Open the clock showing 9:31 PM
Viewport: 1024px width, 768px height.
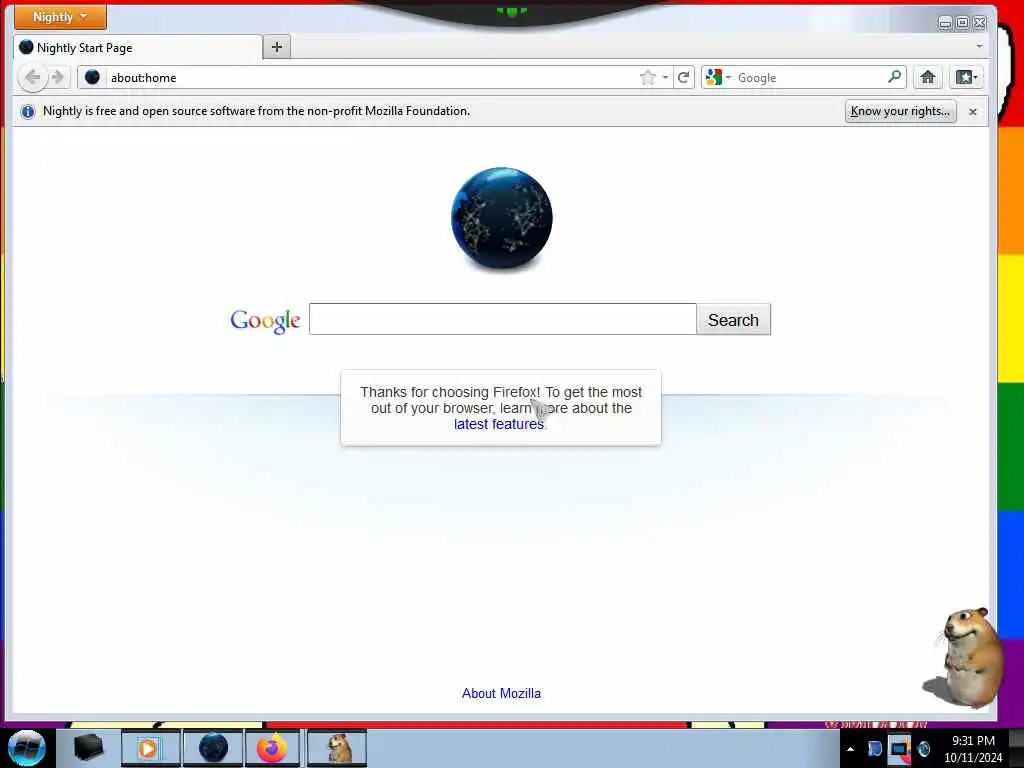972,749
